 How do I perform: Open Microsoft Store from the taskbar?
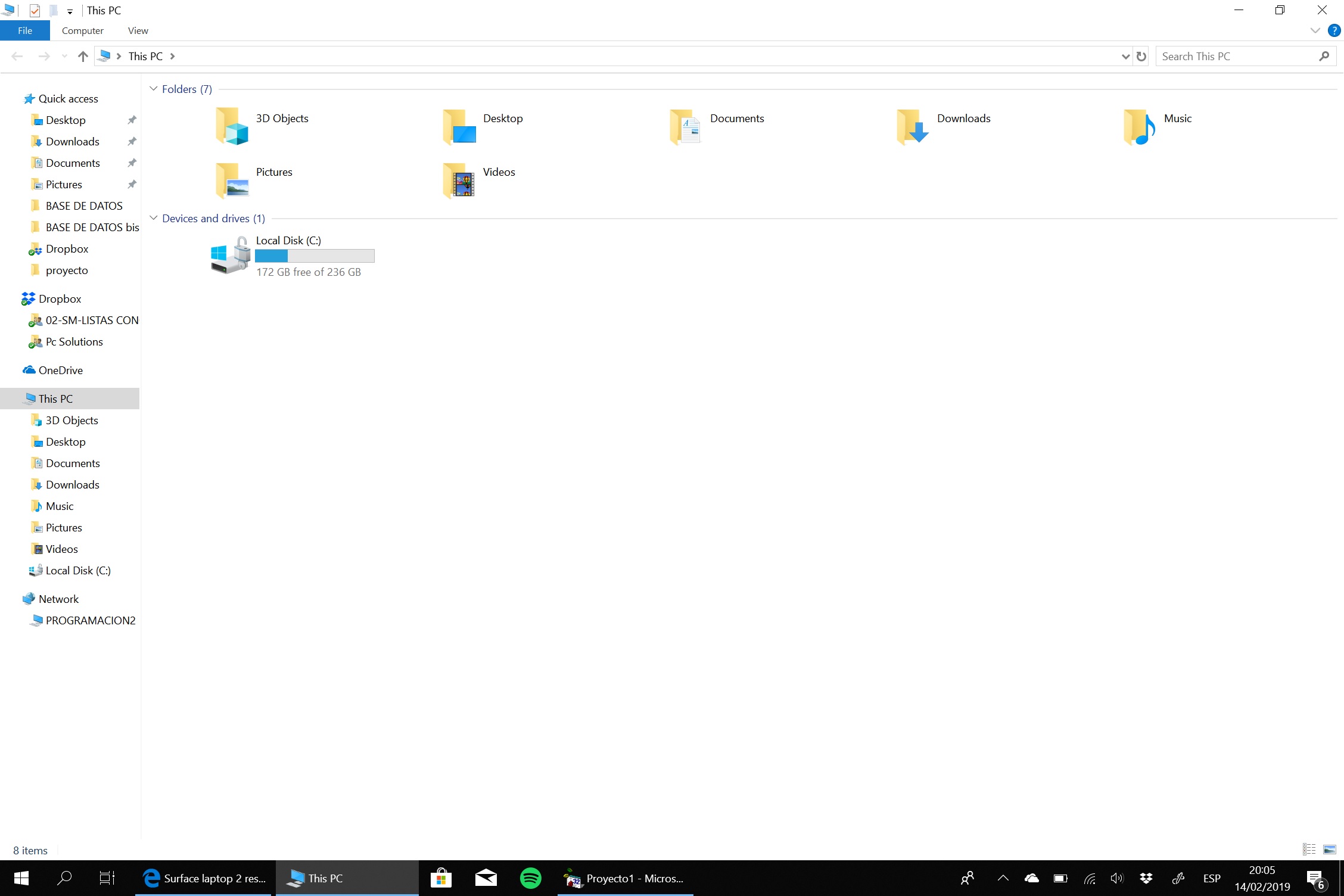441,878
